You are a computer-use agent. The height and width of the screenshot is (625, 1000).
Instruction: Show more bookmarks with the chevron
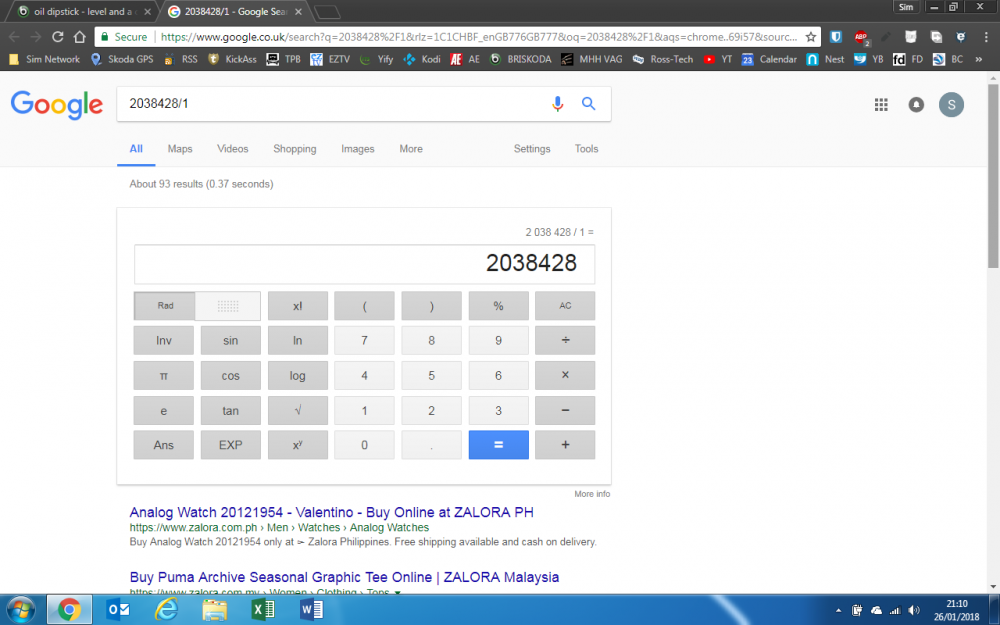(x=978, y=59)
